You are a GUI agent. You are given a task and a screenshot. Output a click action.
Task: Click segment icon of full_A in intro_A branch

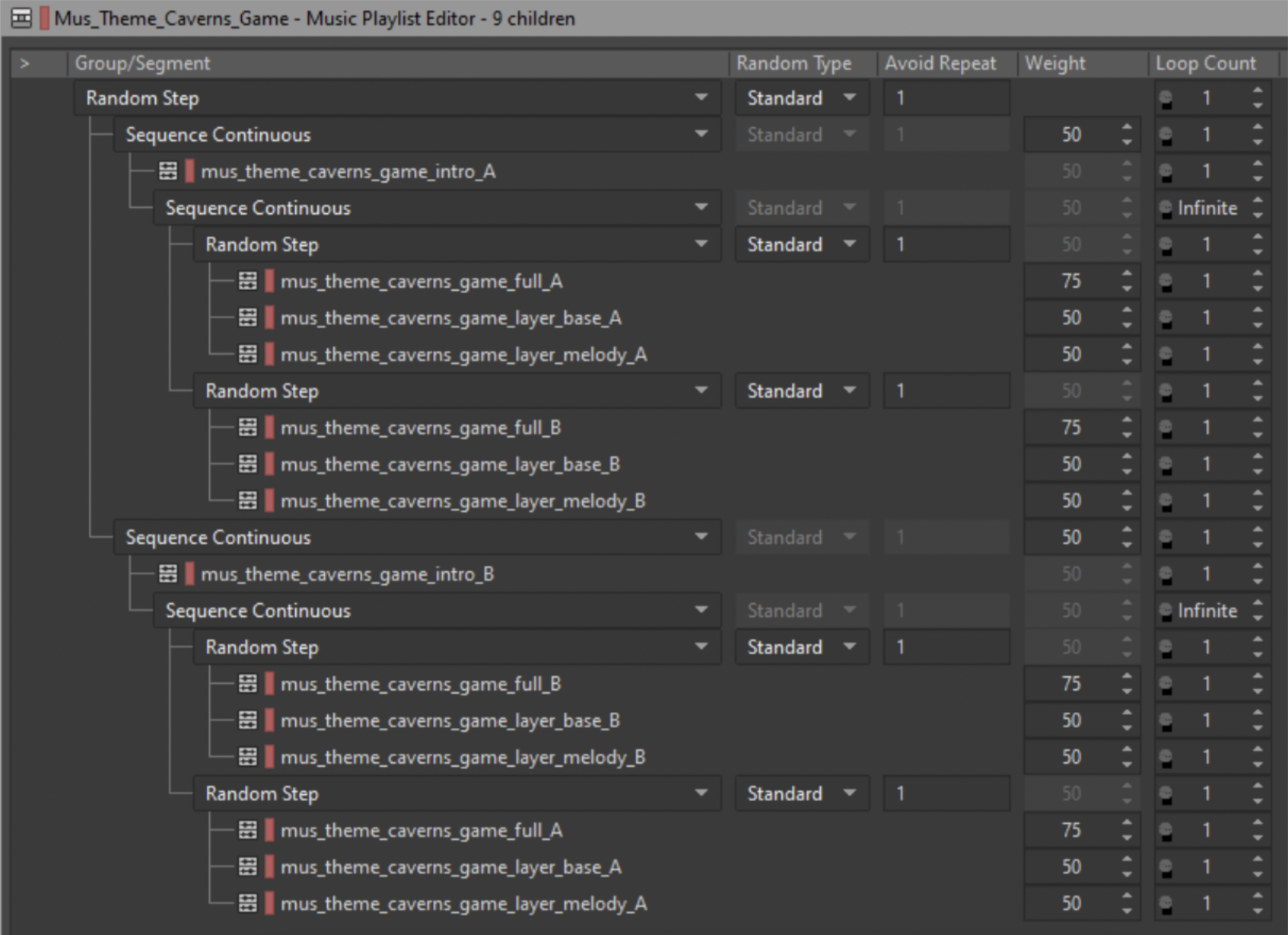[x=248, y=281]
